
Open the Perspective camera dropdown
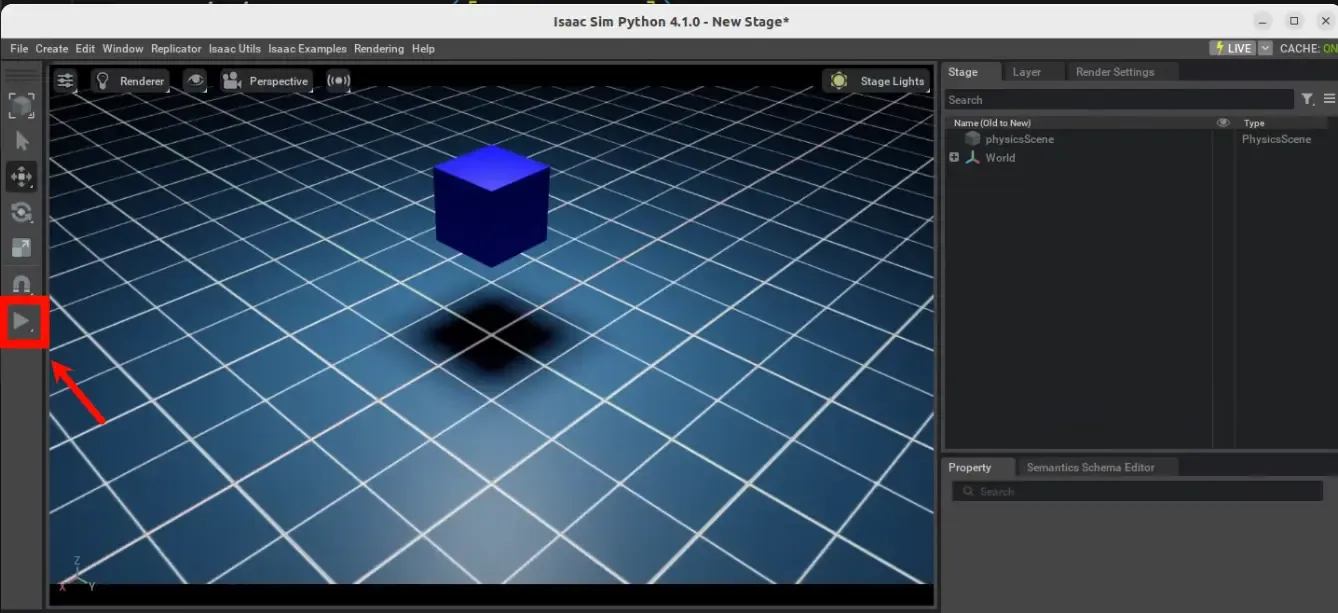[x=266, y=81]
